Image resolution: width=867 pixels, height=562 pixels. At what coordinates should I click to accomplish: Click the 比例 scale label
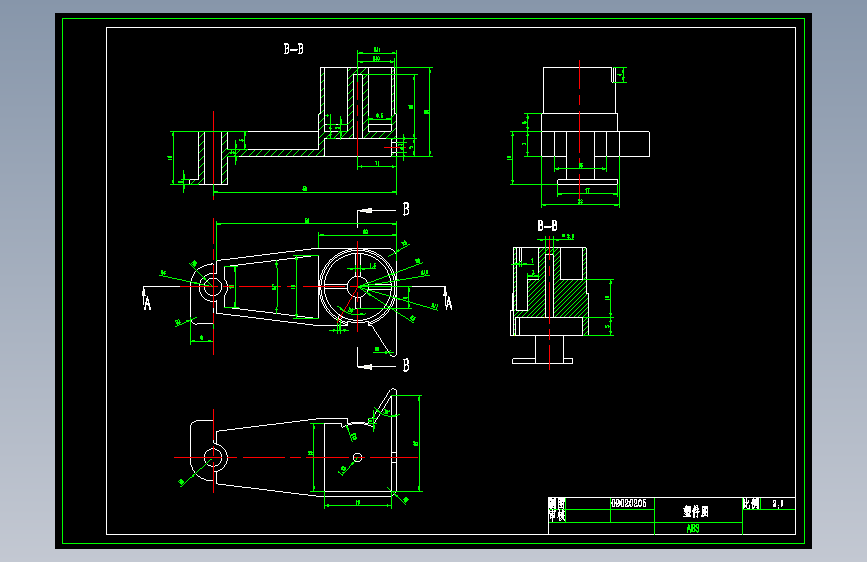(751, 504)
